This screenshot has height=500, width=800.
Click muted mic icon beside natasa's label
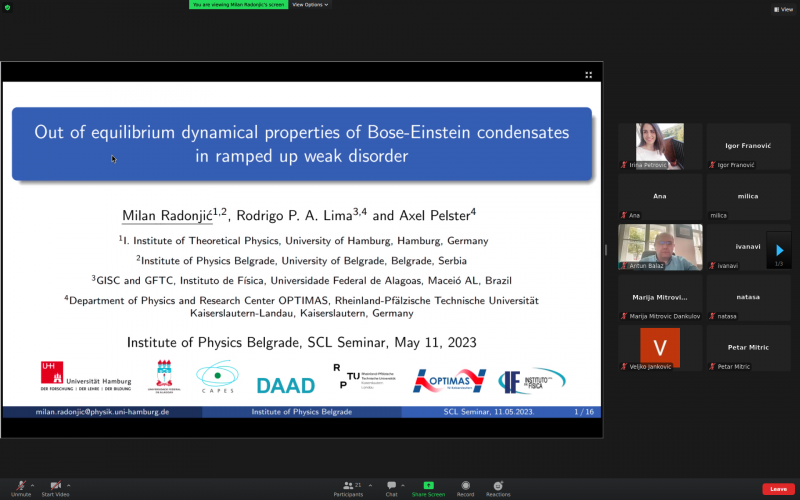coord(712,316)
